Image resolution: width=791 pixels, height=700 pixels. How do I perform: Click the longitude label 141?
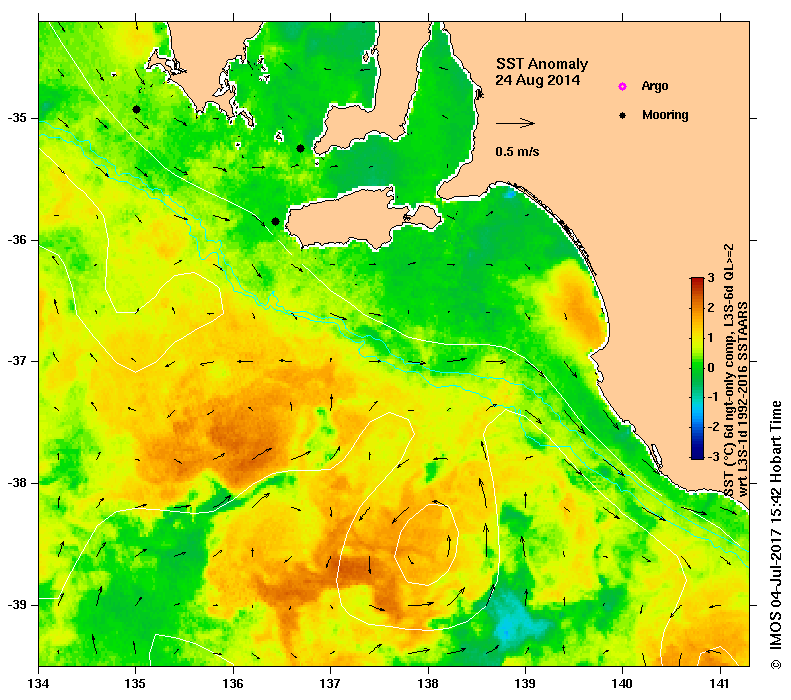point(720,684)
